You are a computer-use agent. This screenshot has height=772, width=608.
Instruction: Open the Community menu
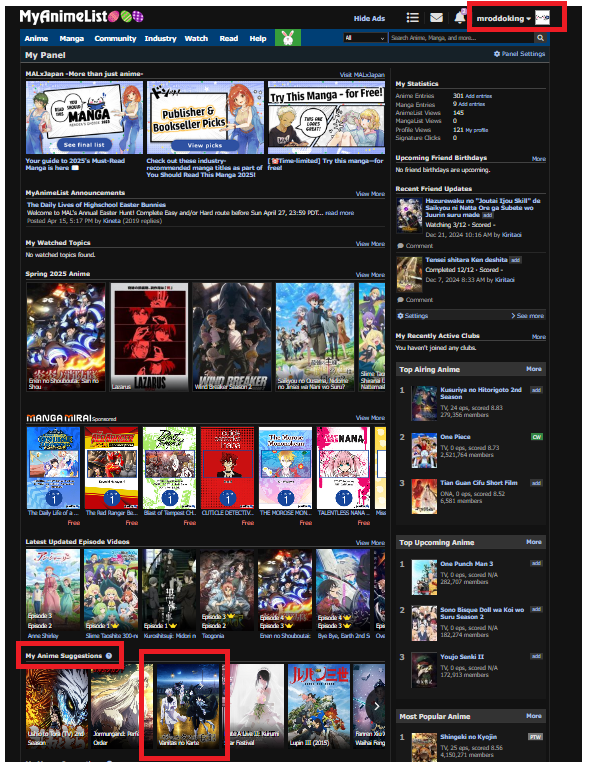coord(115,38)
